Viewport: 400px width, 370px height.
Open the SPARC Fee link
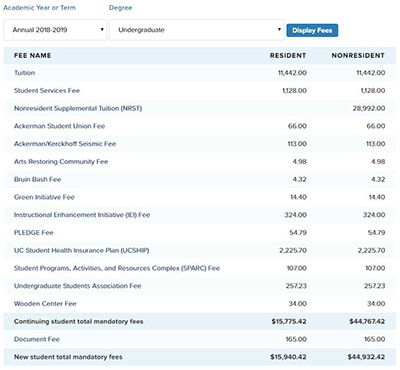point(117,268)
